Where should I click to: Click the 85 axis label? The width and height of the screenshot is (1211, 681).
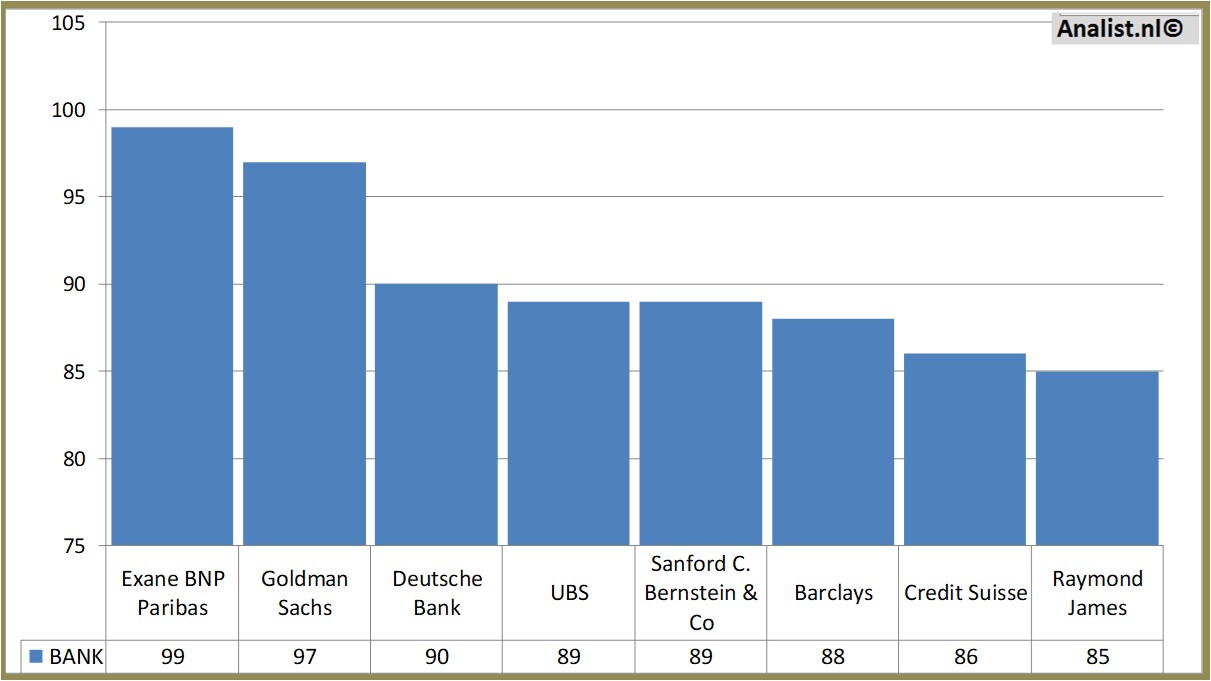click(x=74, y=372)
